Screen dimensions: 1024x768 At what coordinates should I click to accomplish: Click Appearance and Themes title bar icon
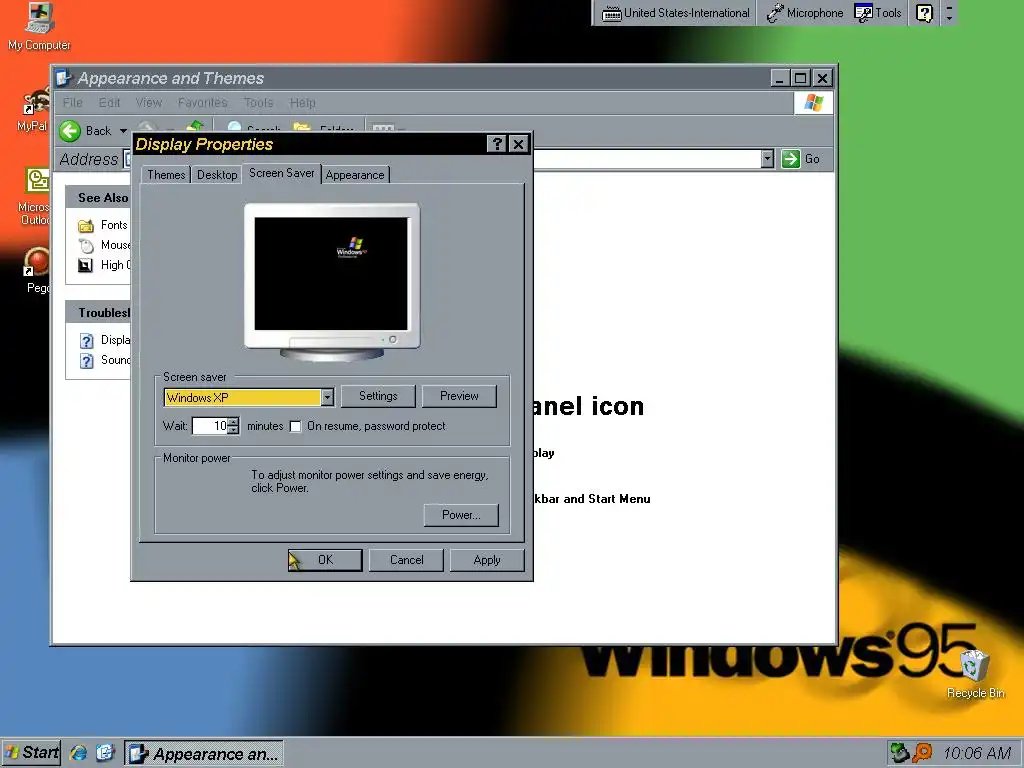(63, 78)
